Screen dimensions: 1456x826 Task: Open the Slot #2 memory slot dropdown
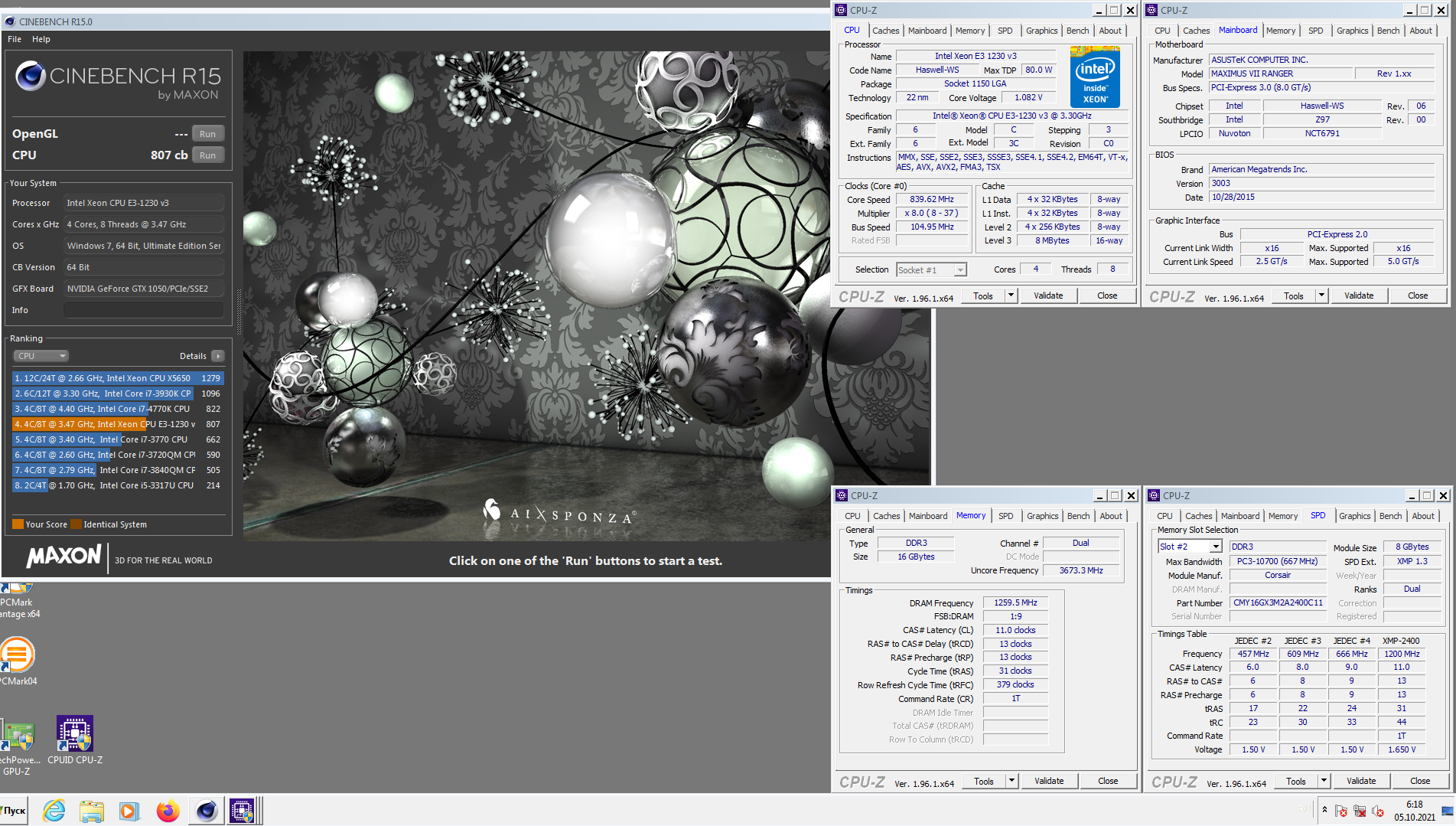pos(1190,547)
